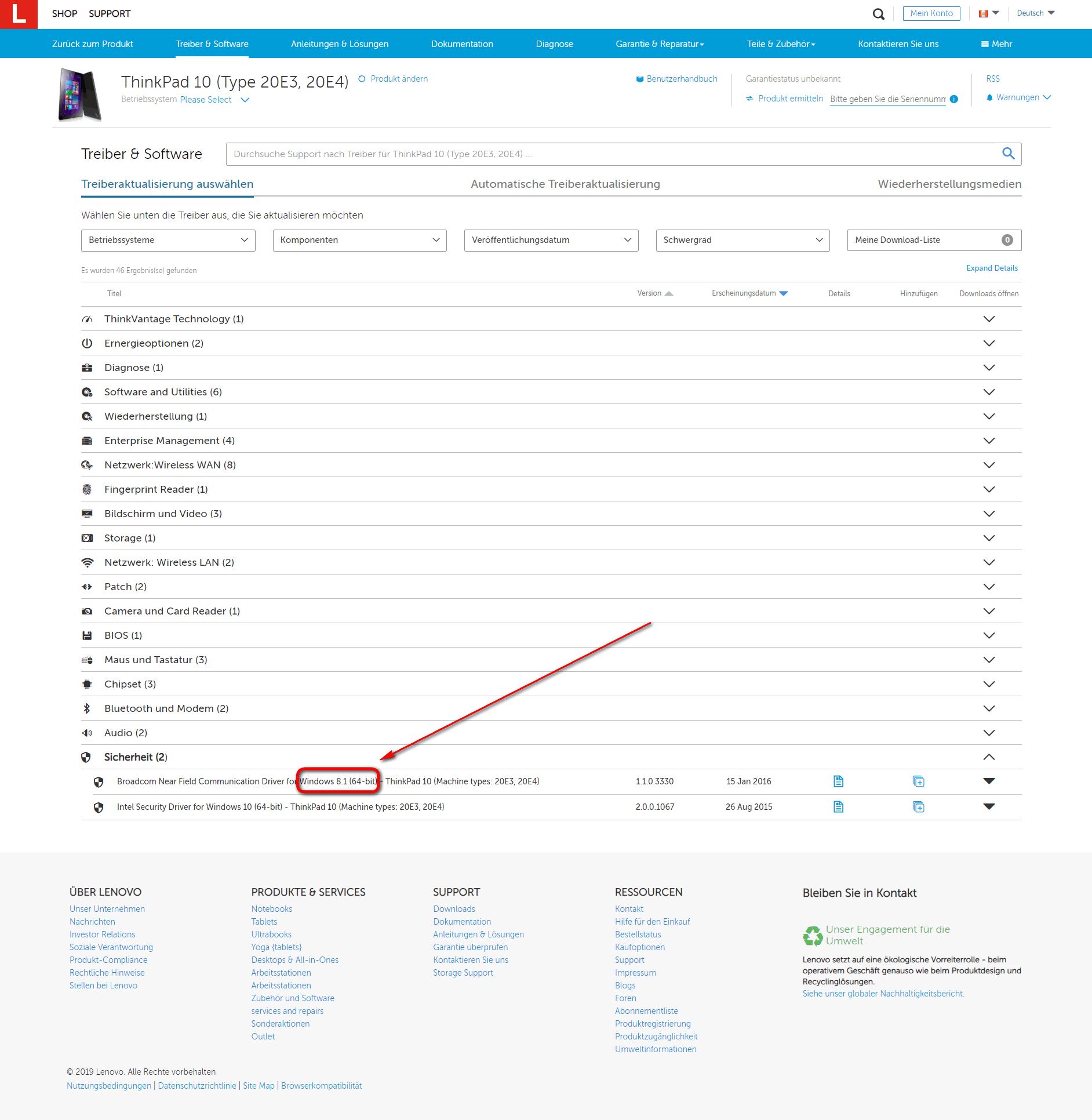Click the Ernergieoptionen power icon
Viewport: 1092px width, 1120px height.
[87, 343]
